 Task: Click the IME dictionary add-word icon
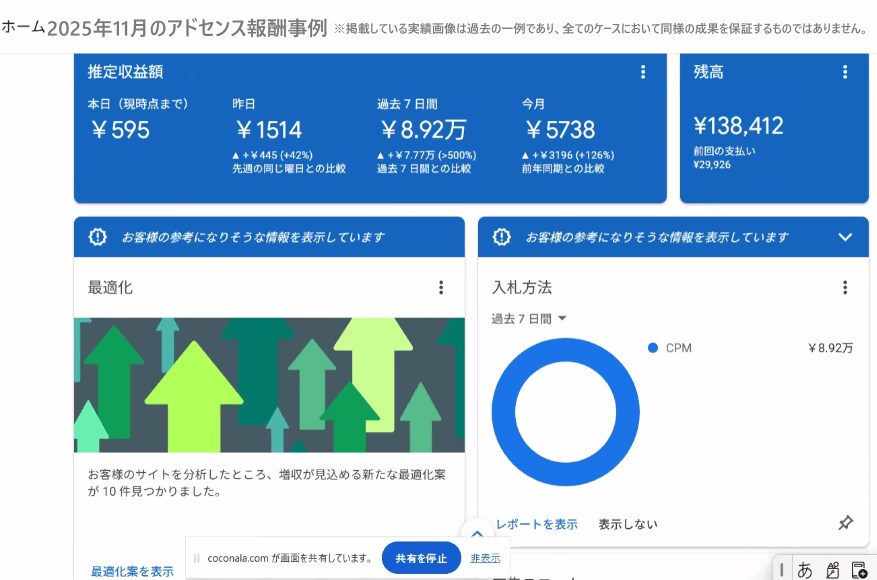859,570
